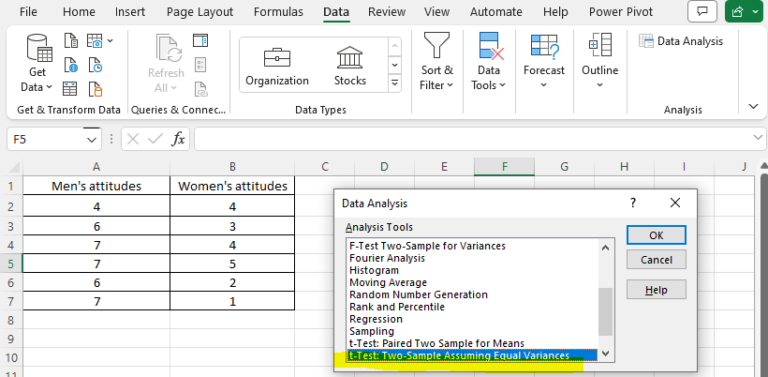Screen dimensions: 768x377
Task: Click From Web icon
Action: pyautogui.click(x=71, y=65)
